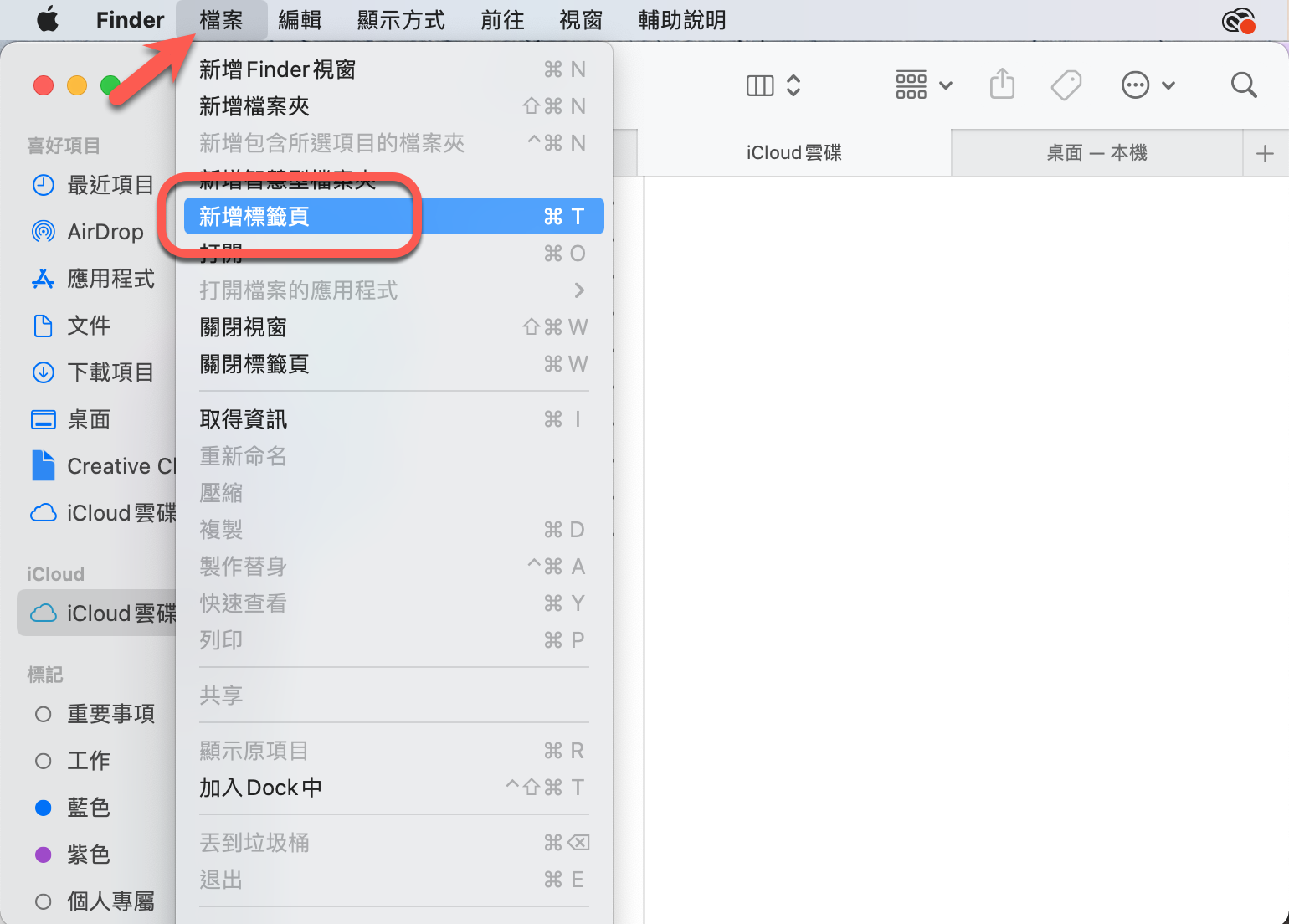Viewport: 1289px width, 924px height.
Task: Select the 藍色 tag label
Action: [x=89, y=808]
